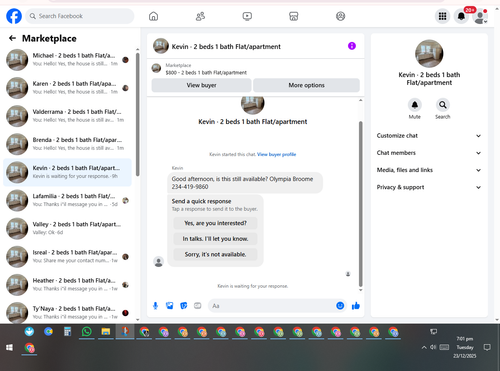Open Brenda's conversation
The height and width of the screenshot is (371, 500).
67,144
